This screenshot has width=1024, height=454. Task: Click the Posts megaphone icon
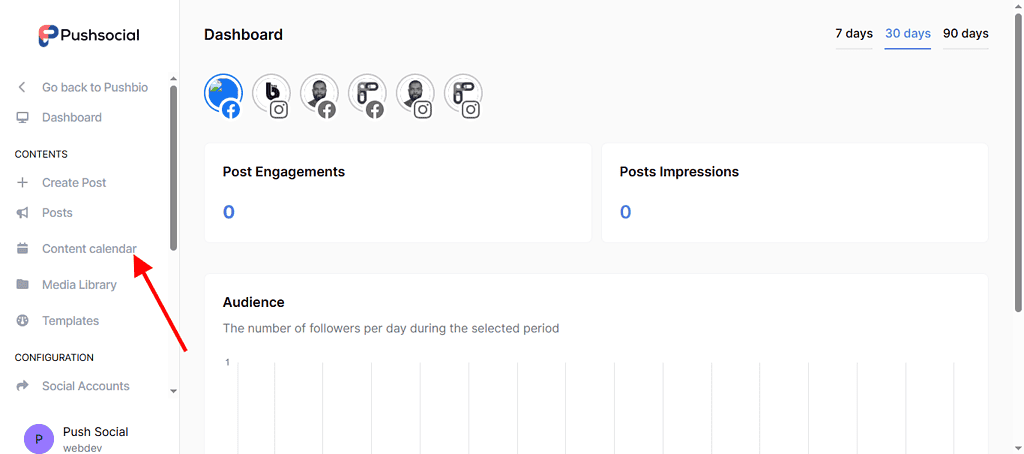[x=22, y=213]
